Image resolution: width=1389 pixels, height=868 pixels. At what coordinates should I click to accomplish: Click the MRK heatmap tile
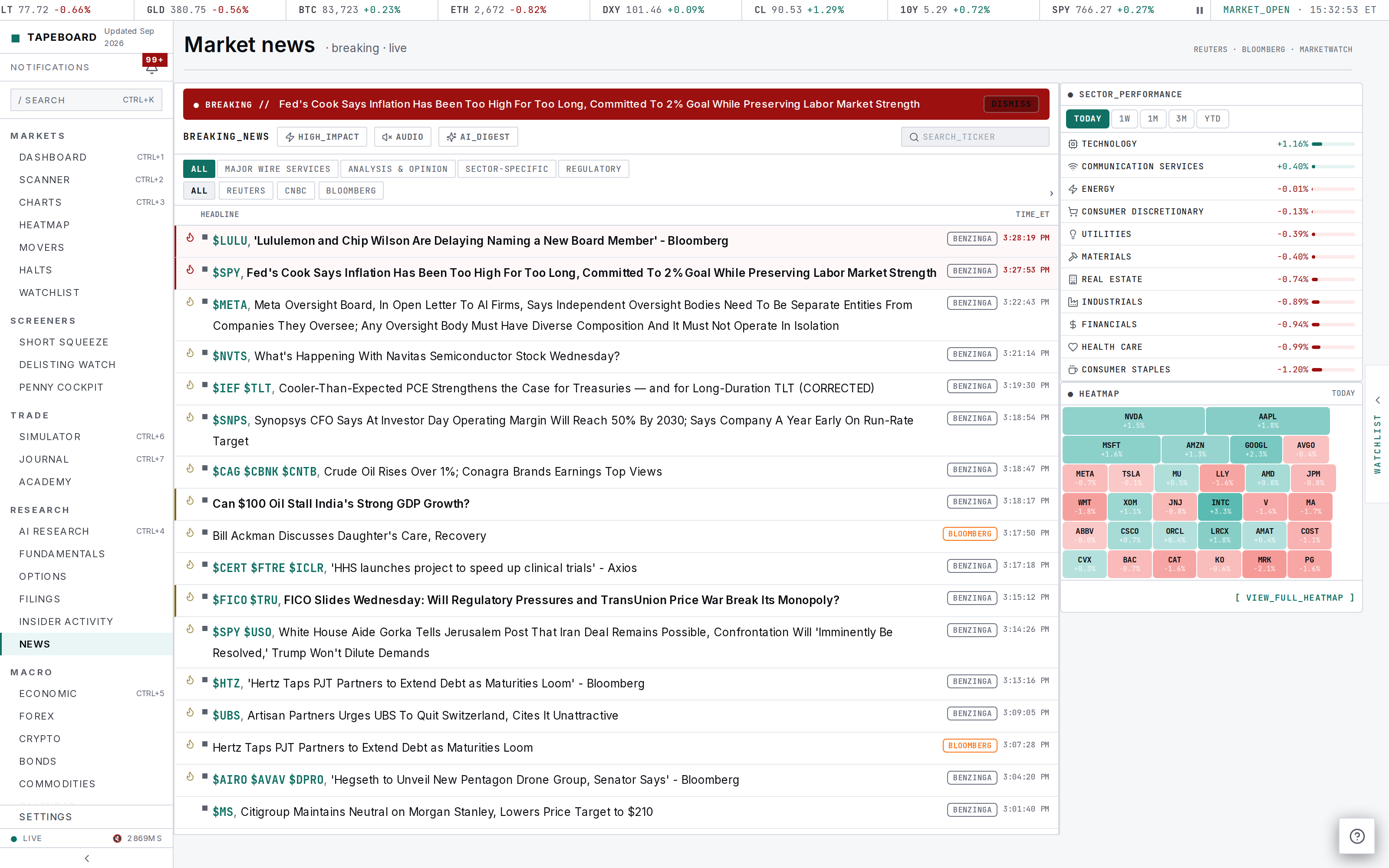click(1264, 564)
